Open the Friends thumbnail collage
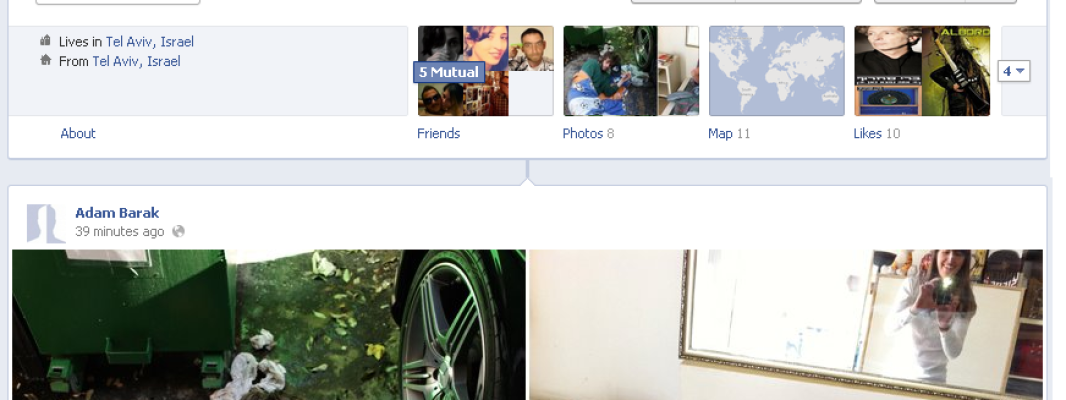Image resolution: width=1066 pixels, height=400 pixels. point(485,71)
